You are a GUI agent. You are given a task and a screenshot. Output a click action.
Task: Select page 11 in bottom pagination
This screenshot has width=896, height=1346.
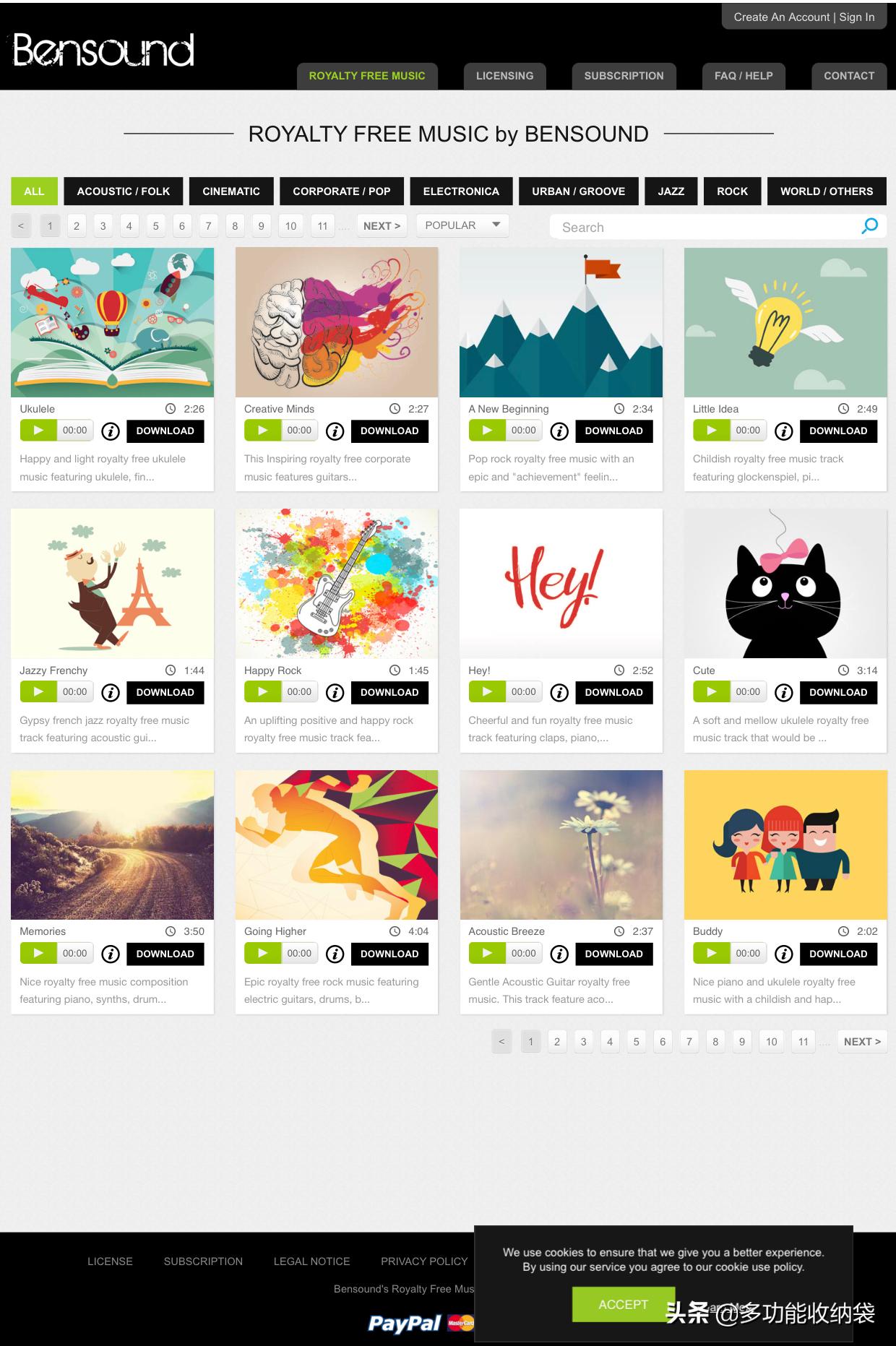[804, 1042]
